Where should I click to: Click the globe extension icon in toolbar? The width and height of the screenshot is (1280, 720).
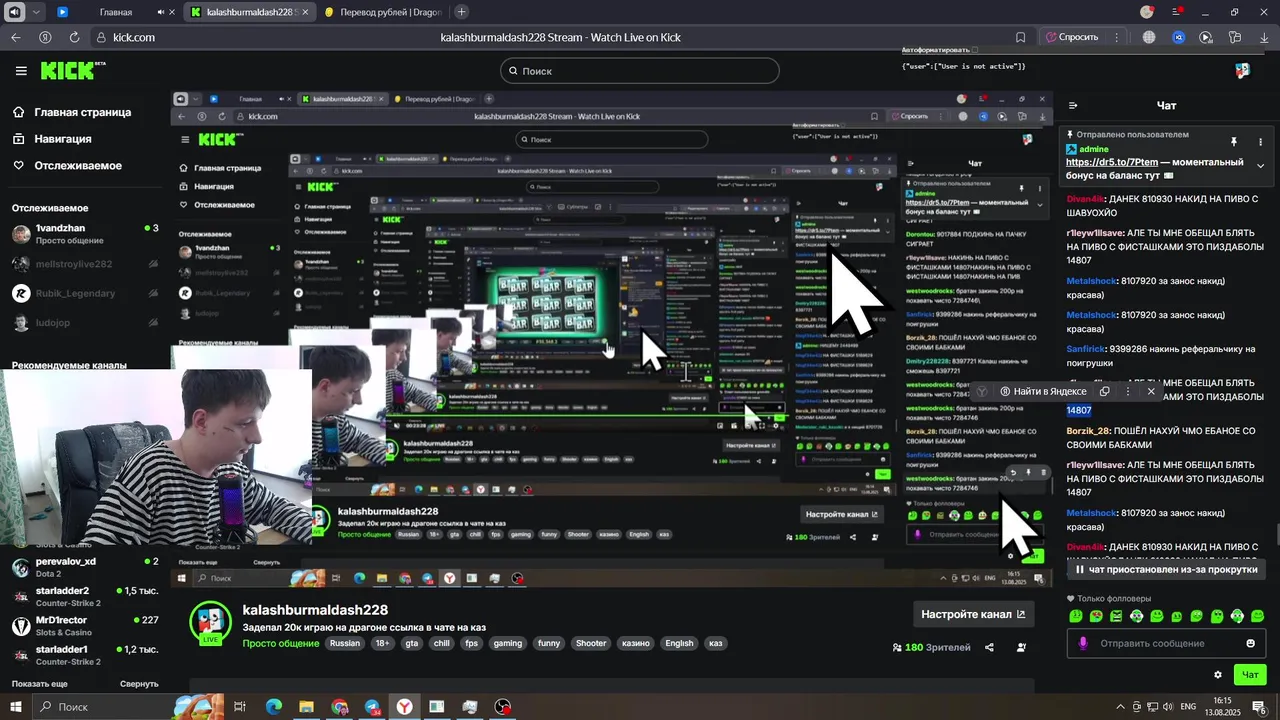(1149, 37)
